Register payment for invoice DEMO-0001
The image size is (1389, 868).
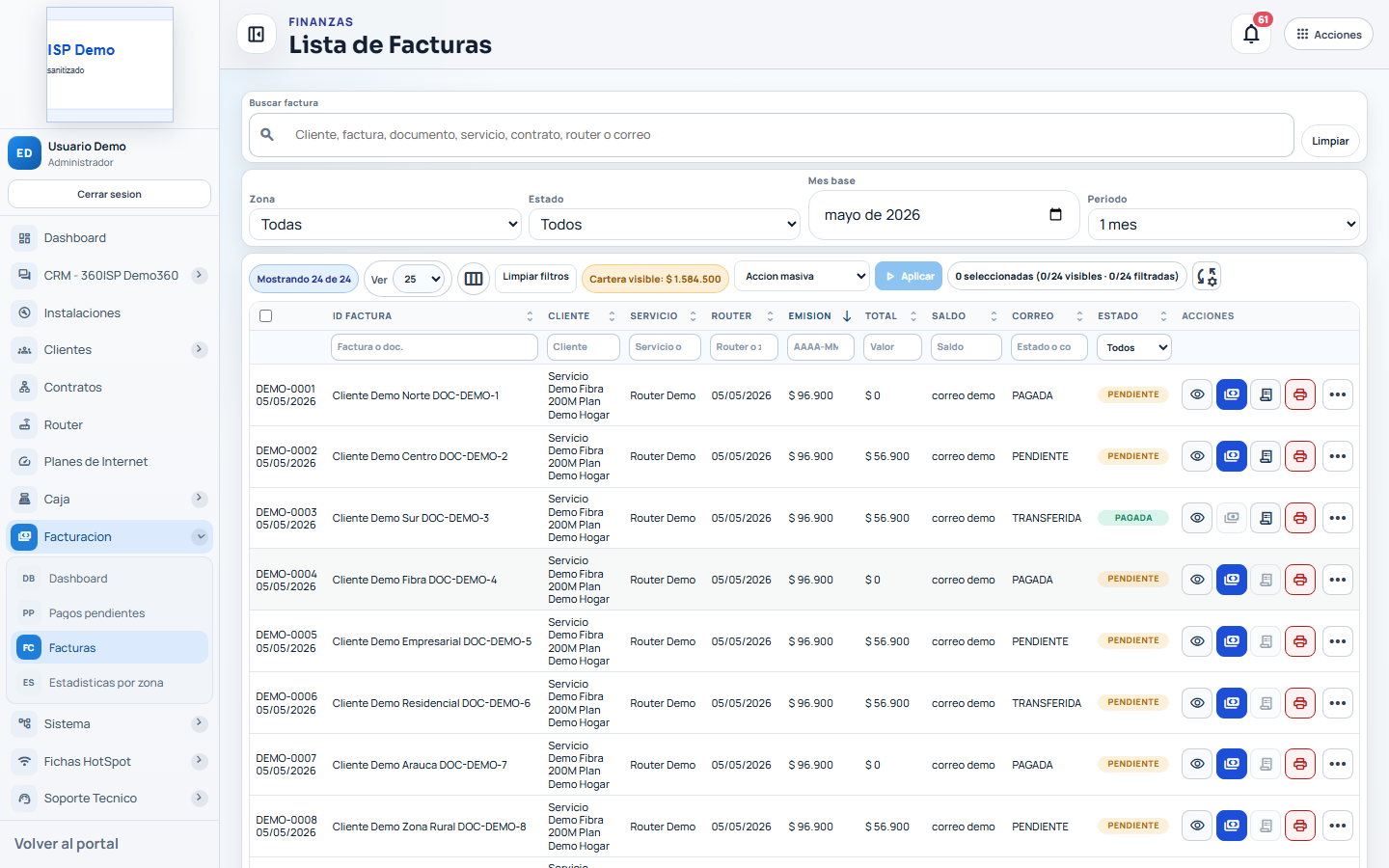pyautogui.click(x=1232, y=394)
